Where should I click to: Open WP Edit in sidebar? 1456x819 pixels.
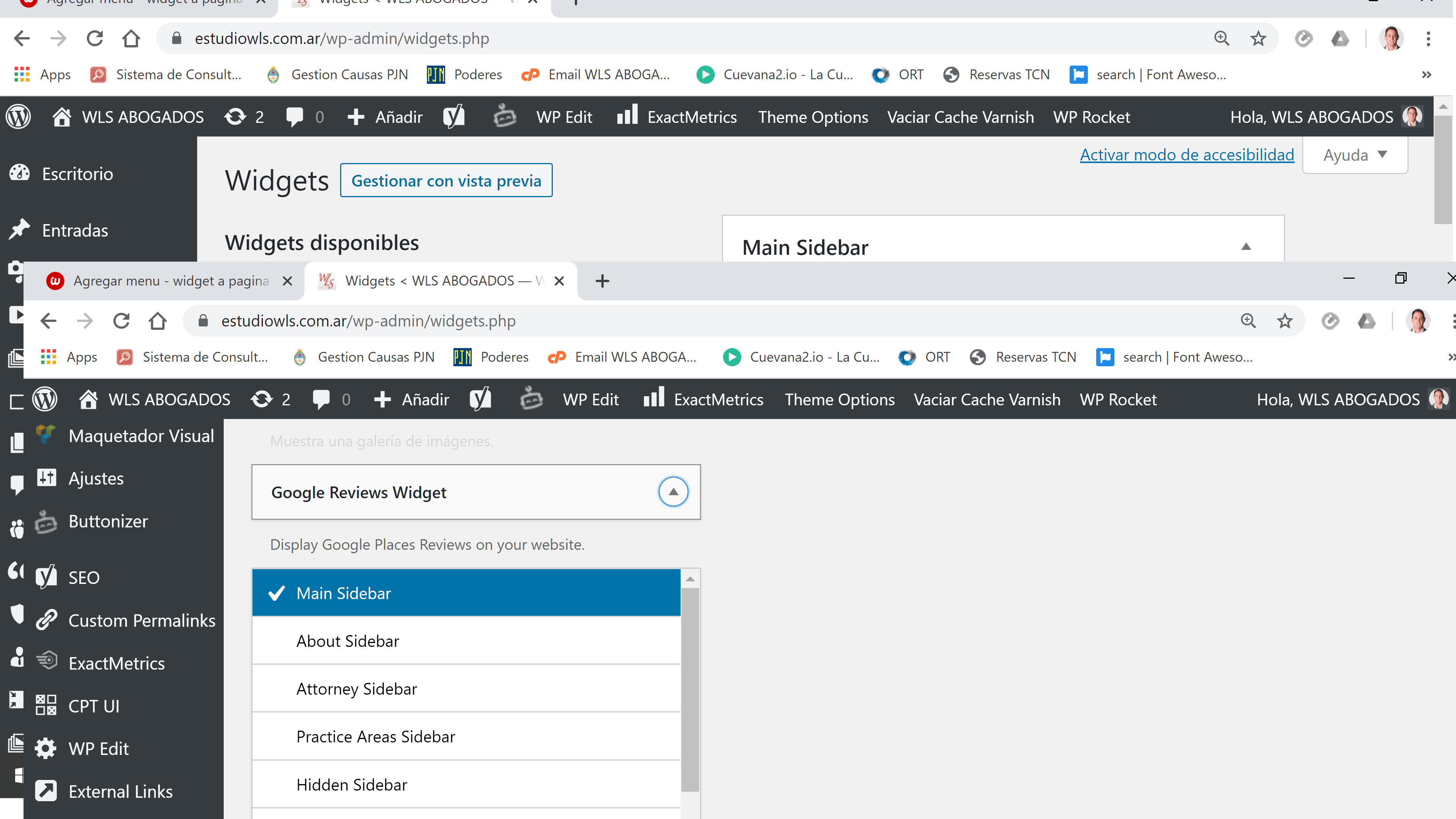82,749
